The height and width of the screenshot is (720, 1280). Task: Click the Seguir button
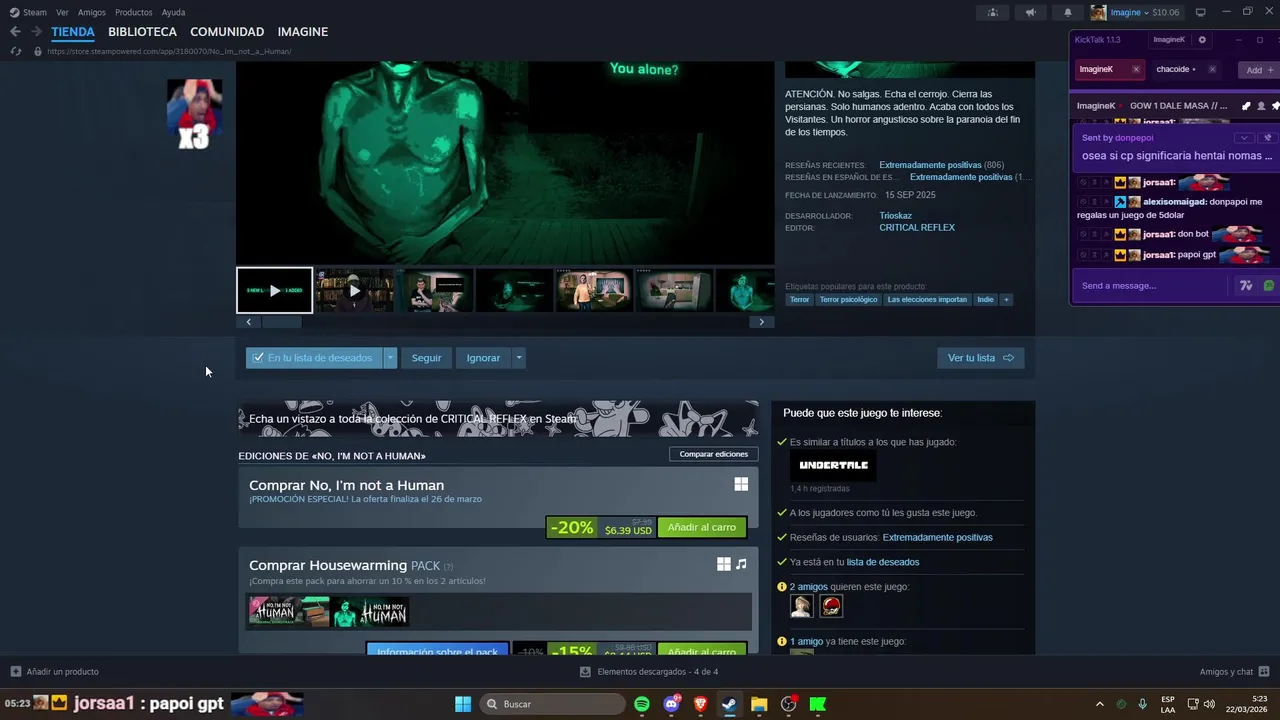(426, 358)
